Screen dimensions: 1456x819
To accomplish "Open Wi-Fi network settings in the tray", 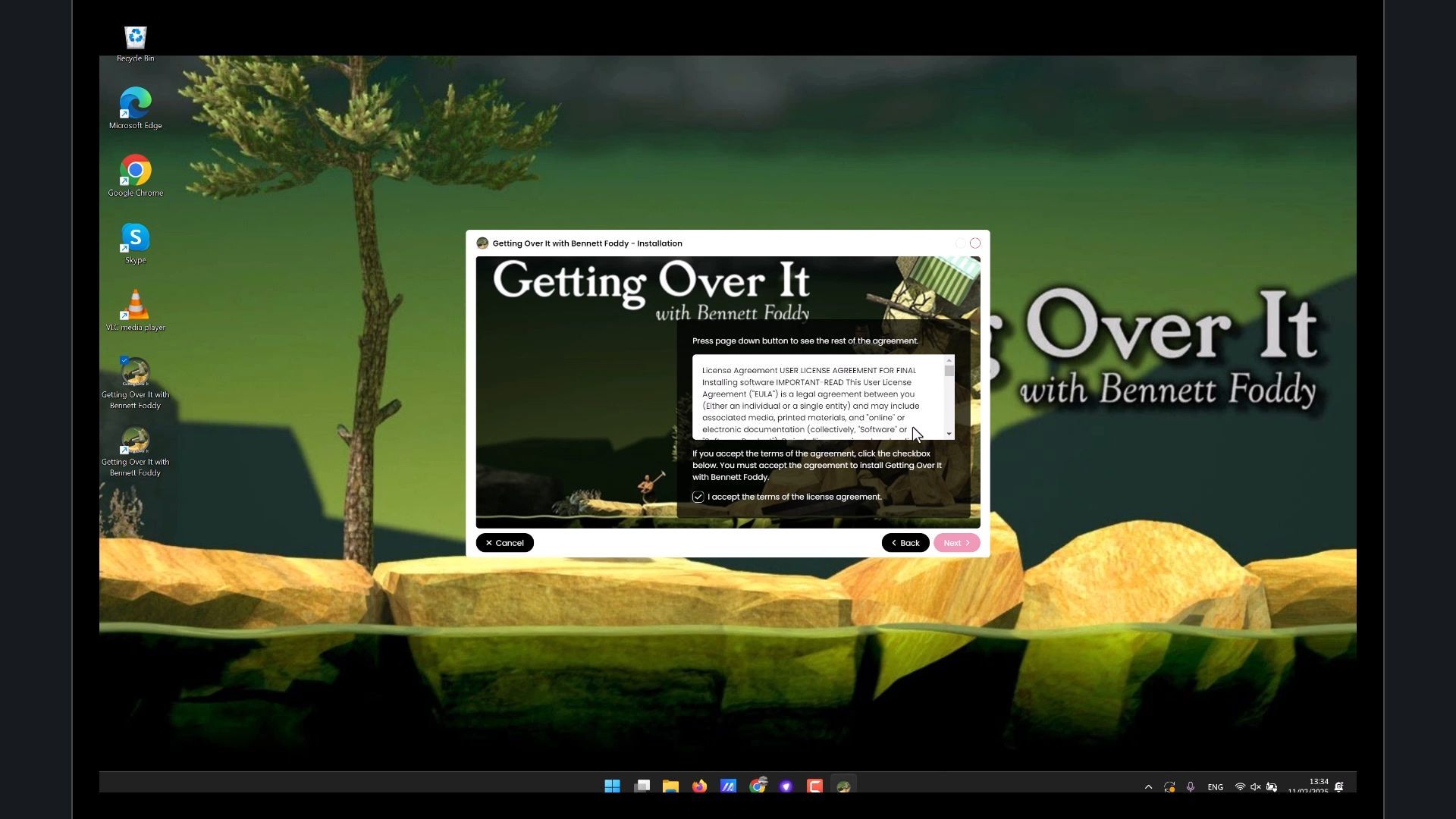I will click(1240, 787).
